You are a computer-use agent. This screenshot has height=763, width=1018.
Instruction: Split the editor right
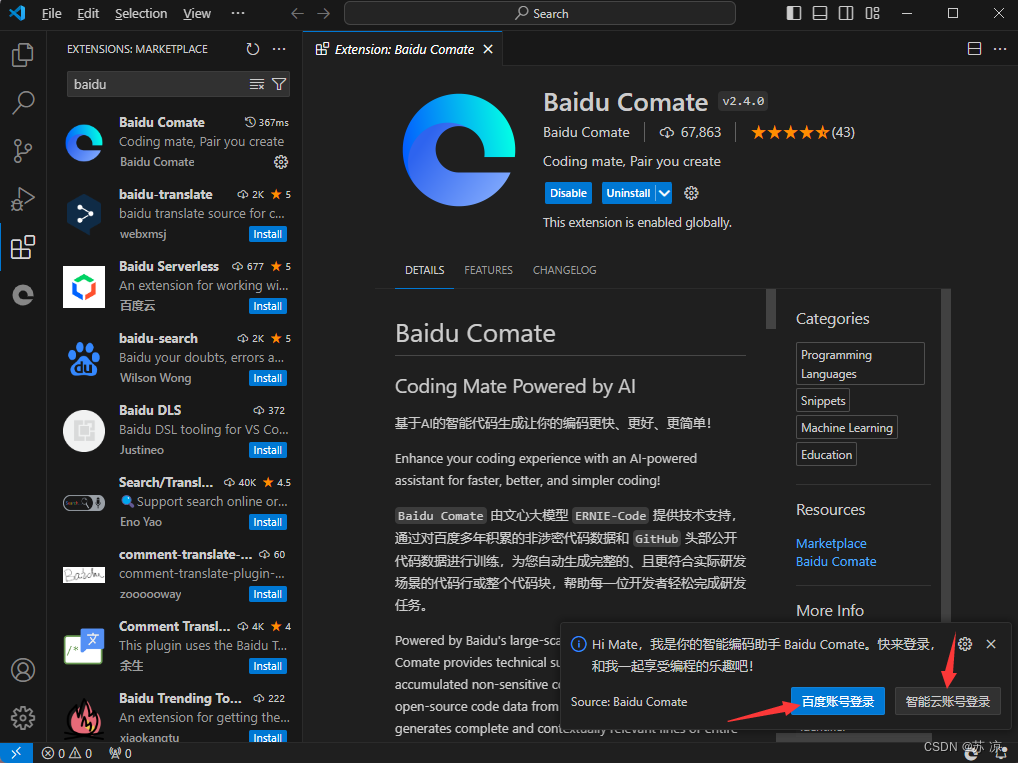pos(974,49)
